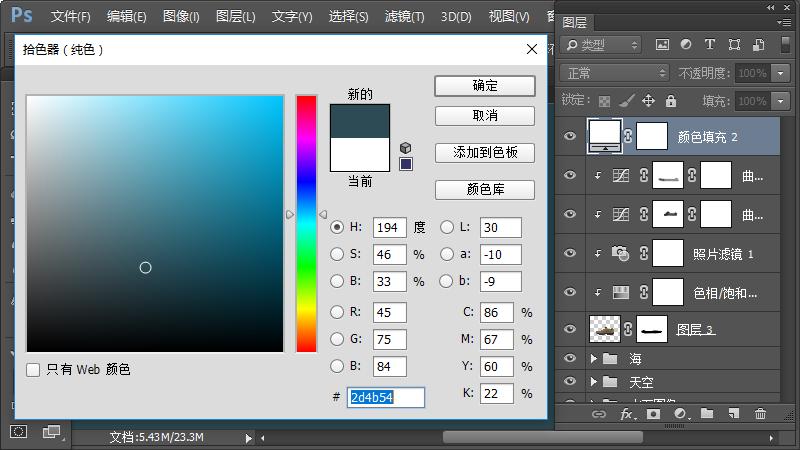Click the hue/saturation adjustment icon
The image size is (800, 450).
(x=620, y=292)
